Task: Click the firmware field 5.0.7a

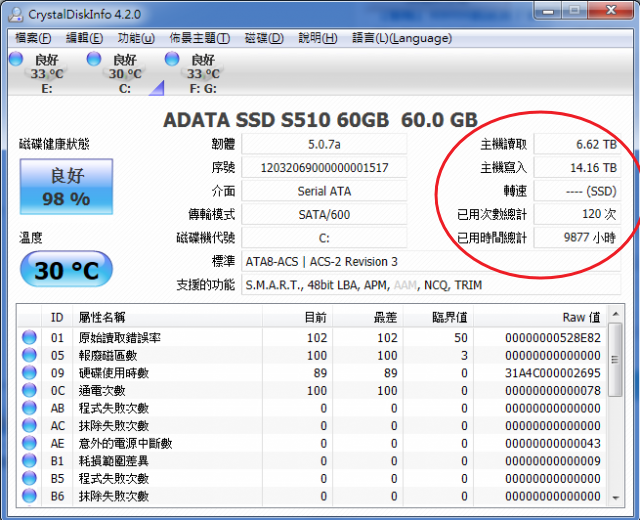Action: pos(324,144)
